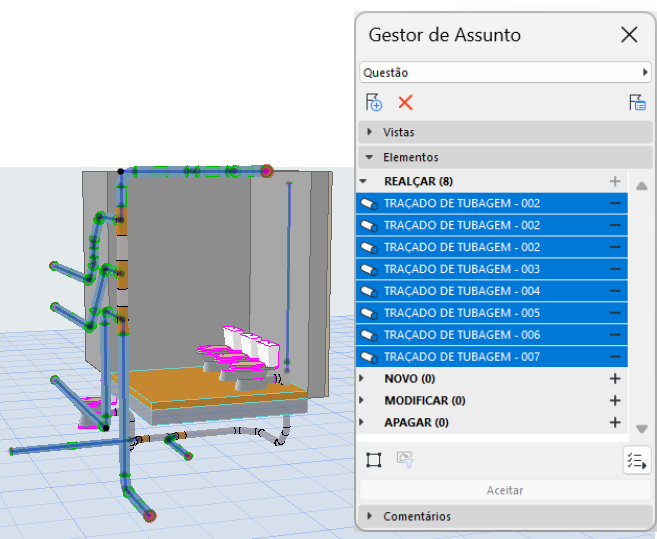The height and width of the screenshot is (539, 657).
Task: Open the checklist actions menu icon
Action: pos(636,461)
